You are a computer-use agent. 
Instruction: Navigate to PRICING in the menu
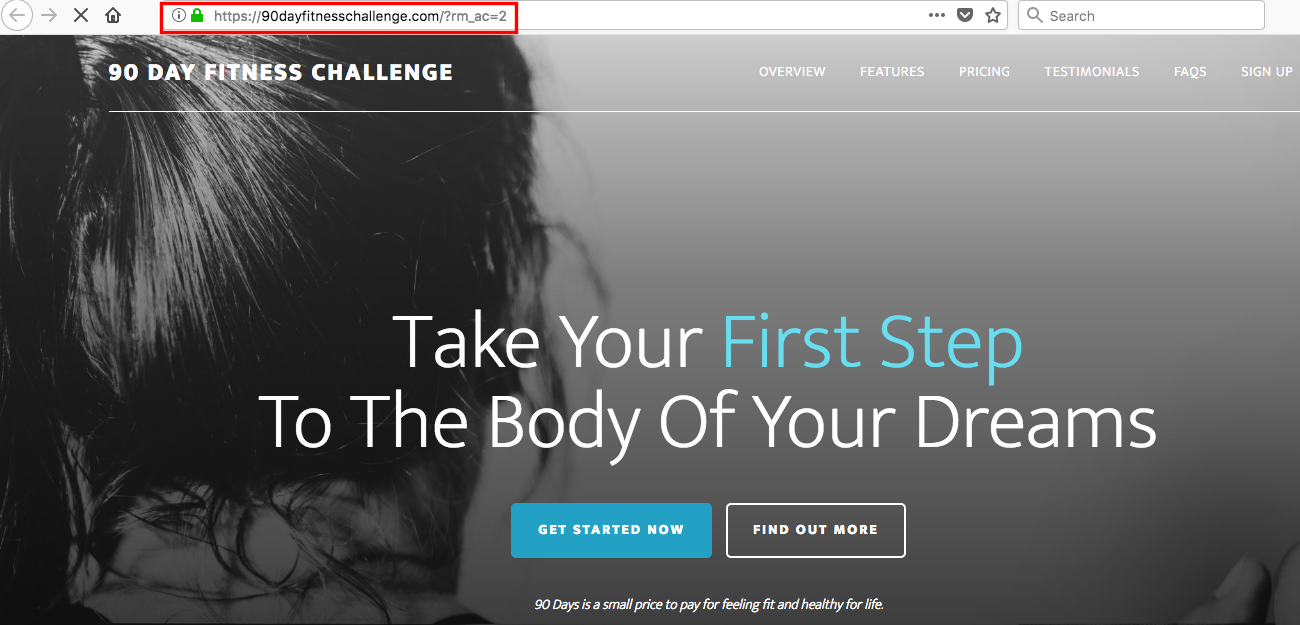(x=984, y=72)
